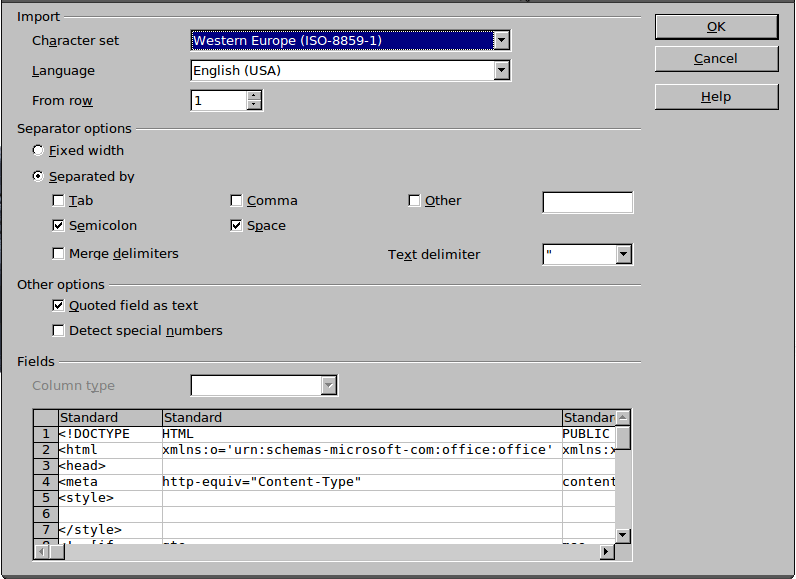Click the '</style>' preview cell
Image resolution: width=796 pixels, height=579 pixels.
pyautogui.click(x=110, y=530)
